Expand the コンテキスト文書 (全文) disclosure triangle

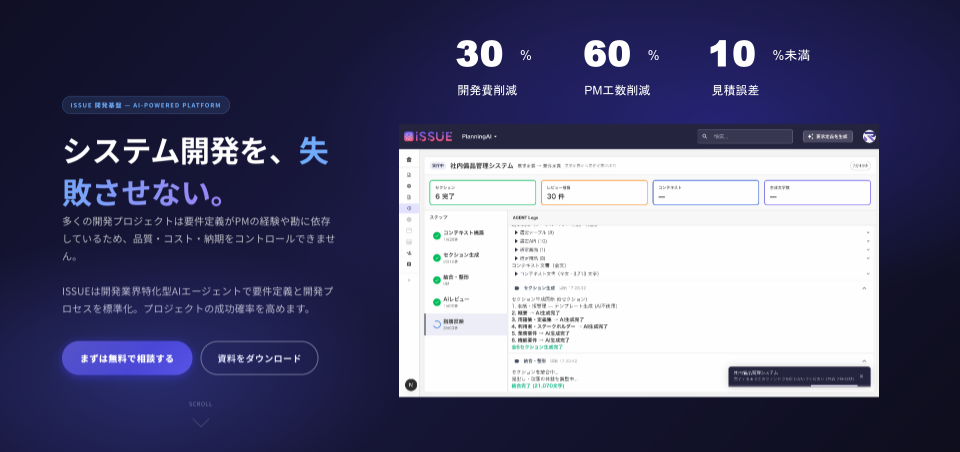[x=514, y=274]
